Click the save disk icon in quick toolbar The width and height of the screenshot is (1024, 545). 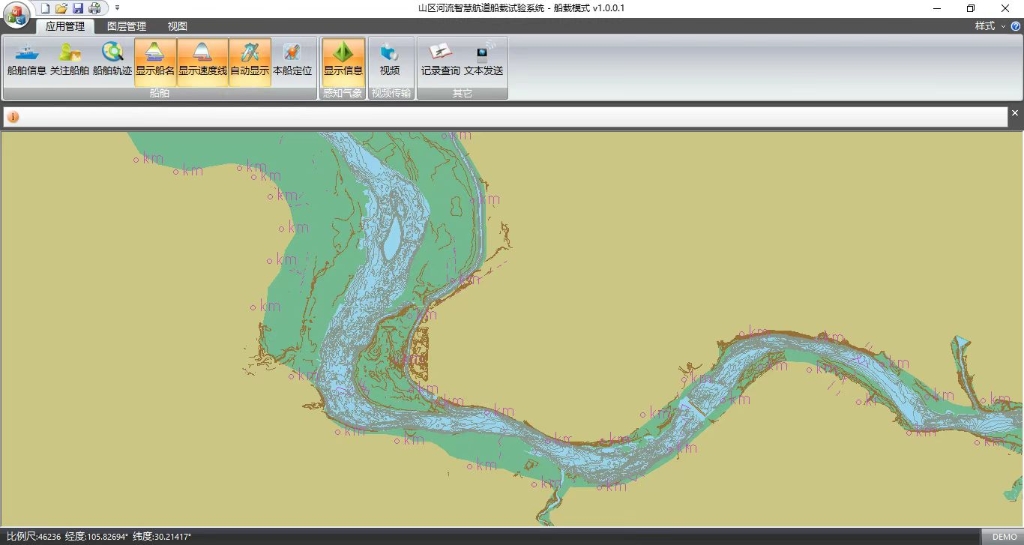coord(78,8)
